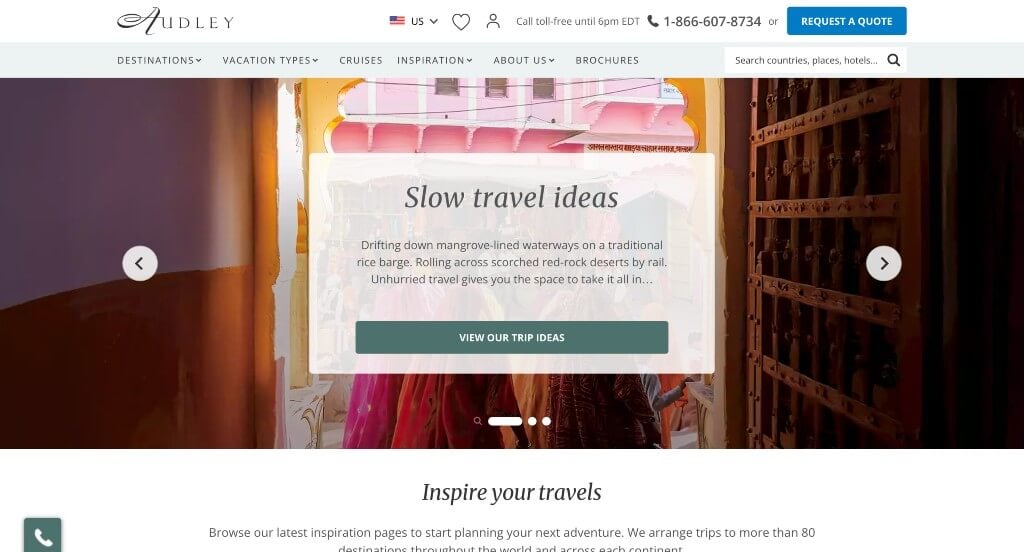
Task: Click the search magnifier icon
Action: tap(893, 60)
